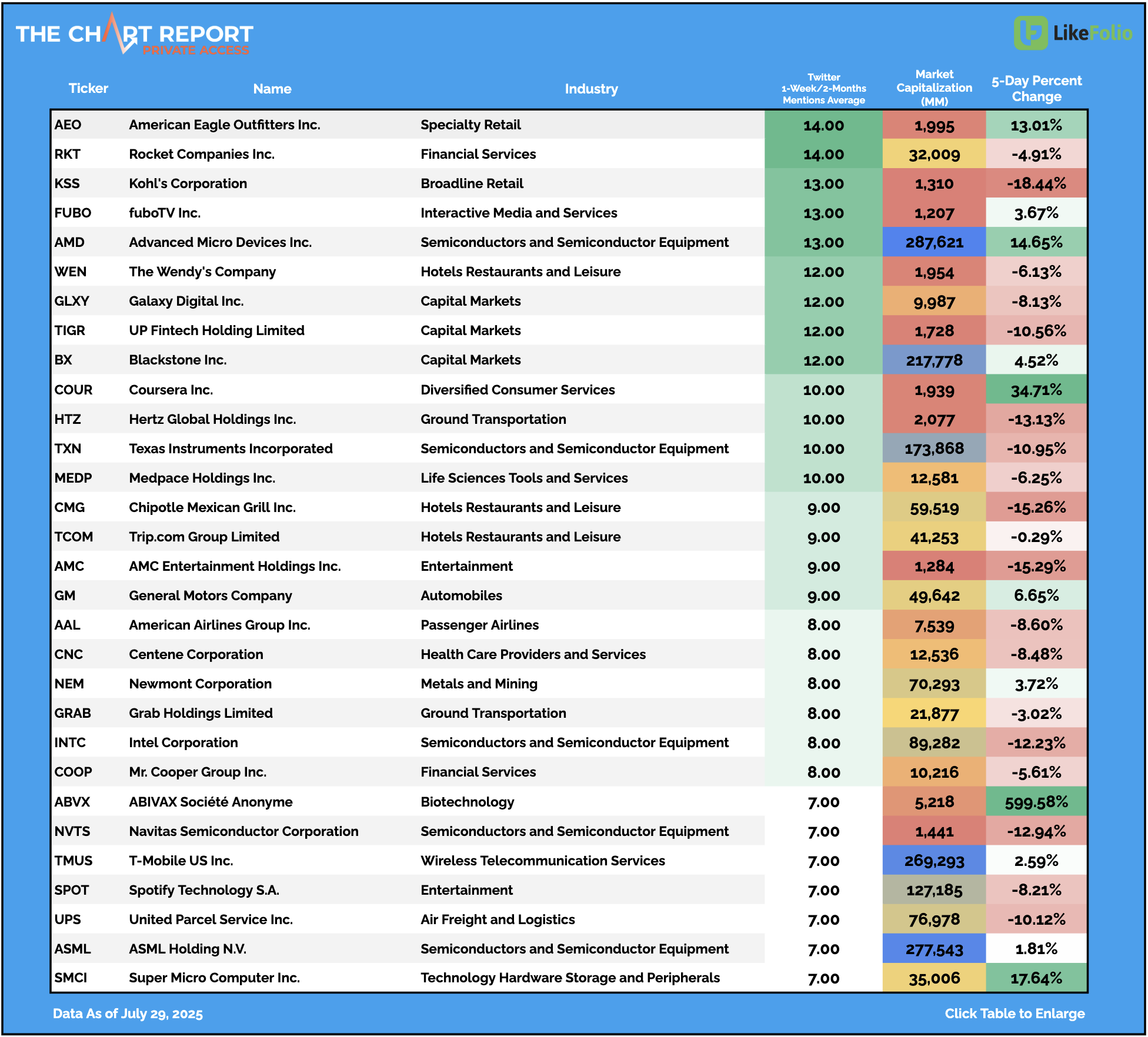Screen dimensions: 1148x1037
Task: Select the AEO ticker cell
Action: [68, 125]
